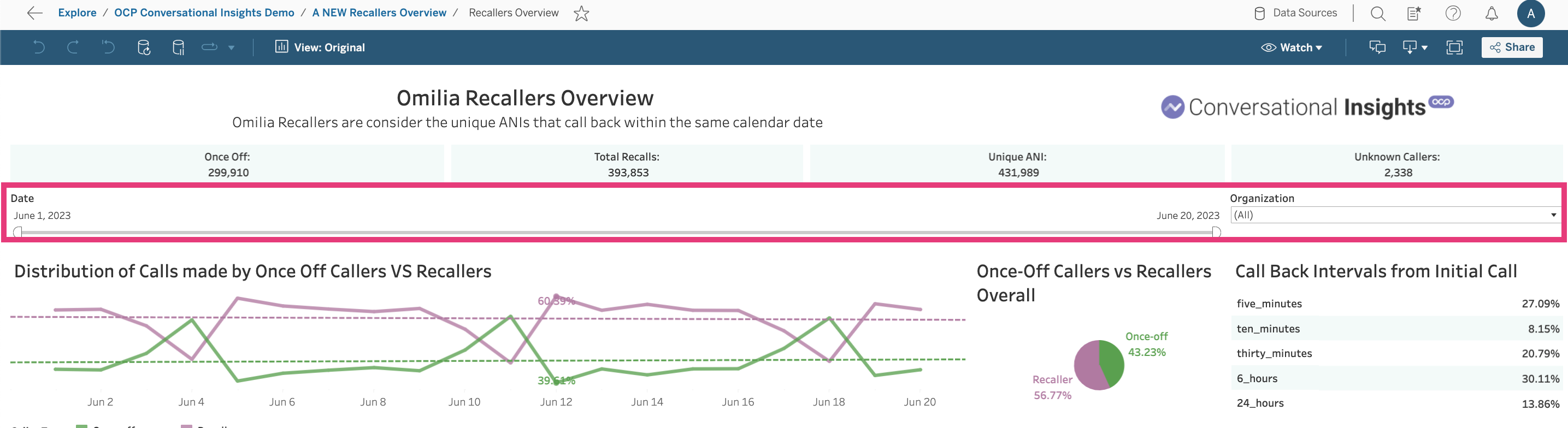The height and width of the screenshot is (428, 1568).
Task: Open the help question mark icon
Action: (1453, 13)
